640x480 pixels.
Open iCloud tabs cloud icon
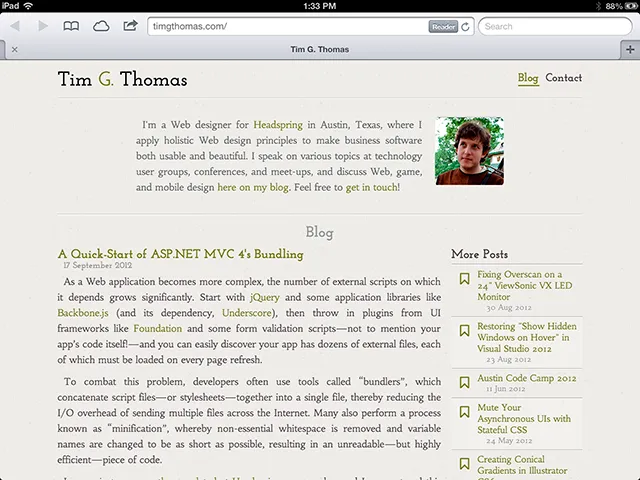coord(101,27)
